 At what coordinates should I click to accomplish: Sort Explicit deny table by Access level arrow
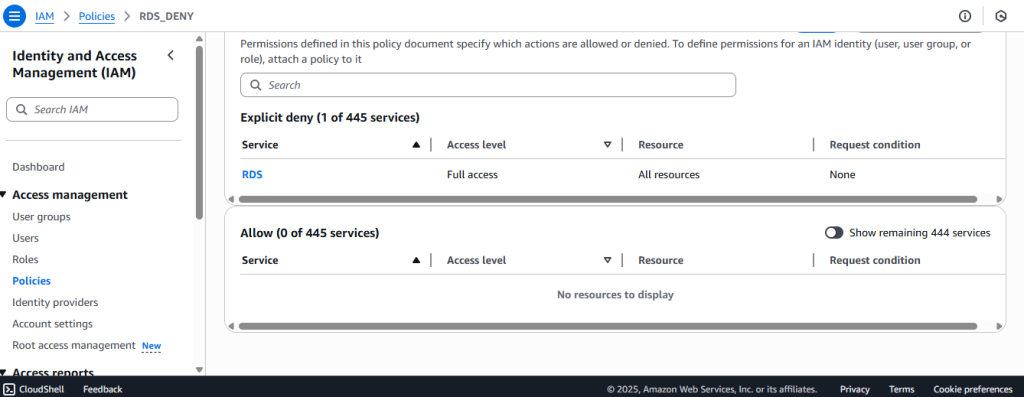[x=607, y=145]
